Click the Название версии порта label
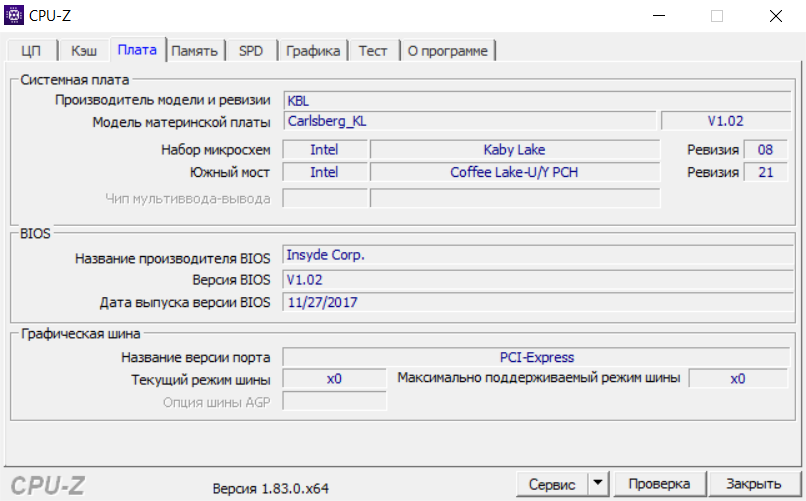Image resolution: width=806 pixels, height=501 pixels. pos(195,357)
